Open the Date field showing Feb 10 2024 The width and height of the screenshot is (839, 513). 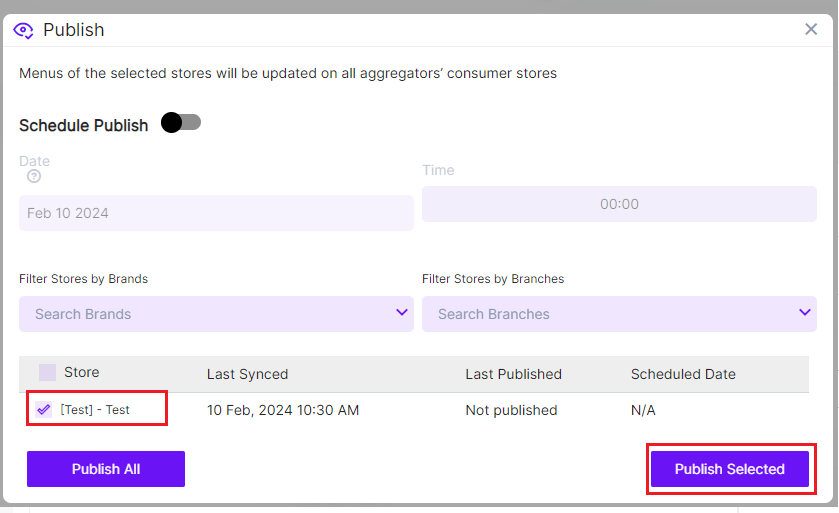(x=215, y=213)
